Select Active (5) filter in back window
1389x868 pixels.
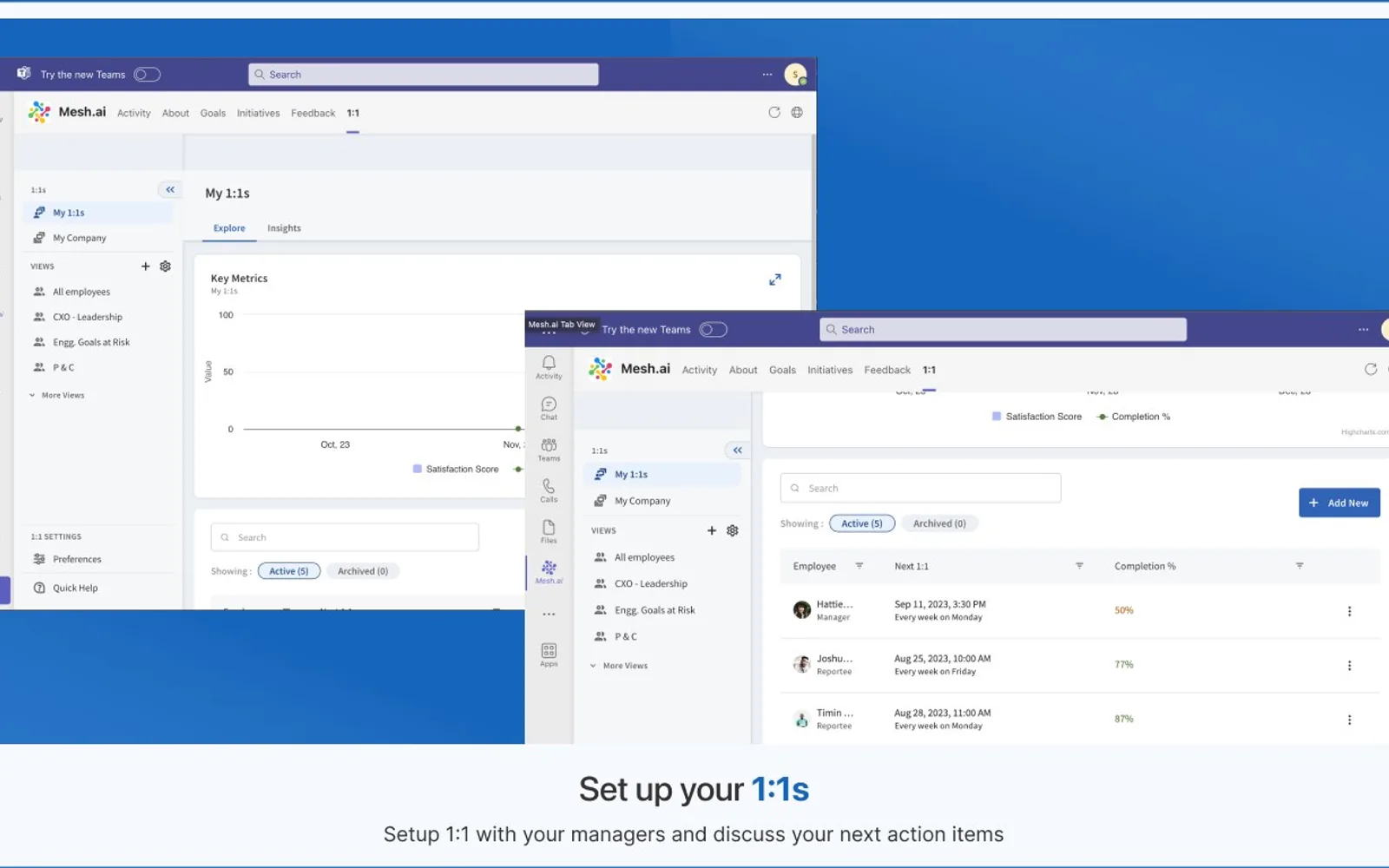click(x=289, y=571)
